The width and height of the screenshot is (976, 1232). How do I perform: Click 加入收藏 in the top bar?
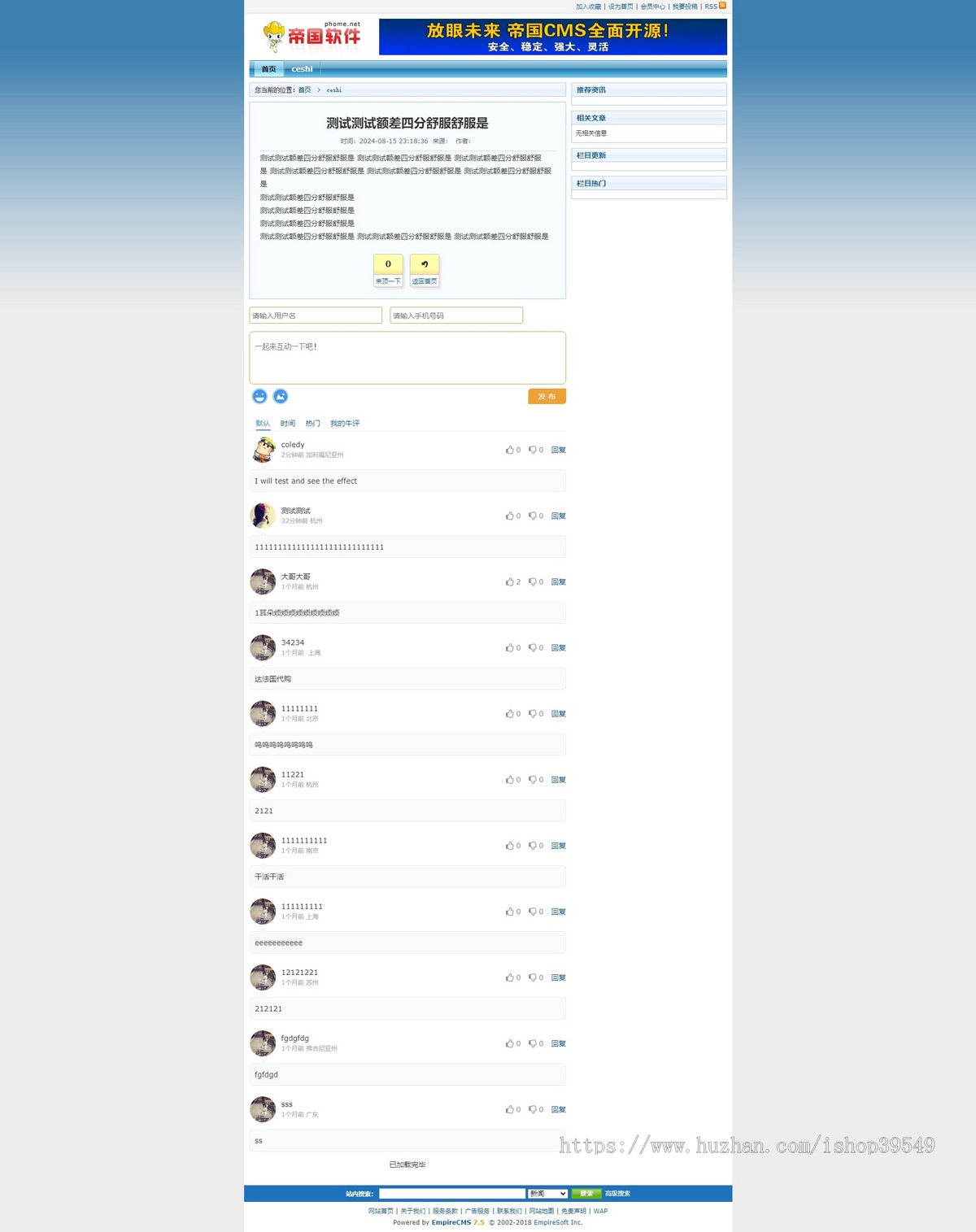click(x=589, y=7)
